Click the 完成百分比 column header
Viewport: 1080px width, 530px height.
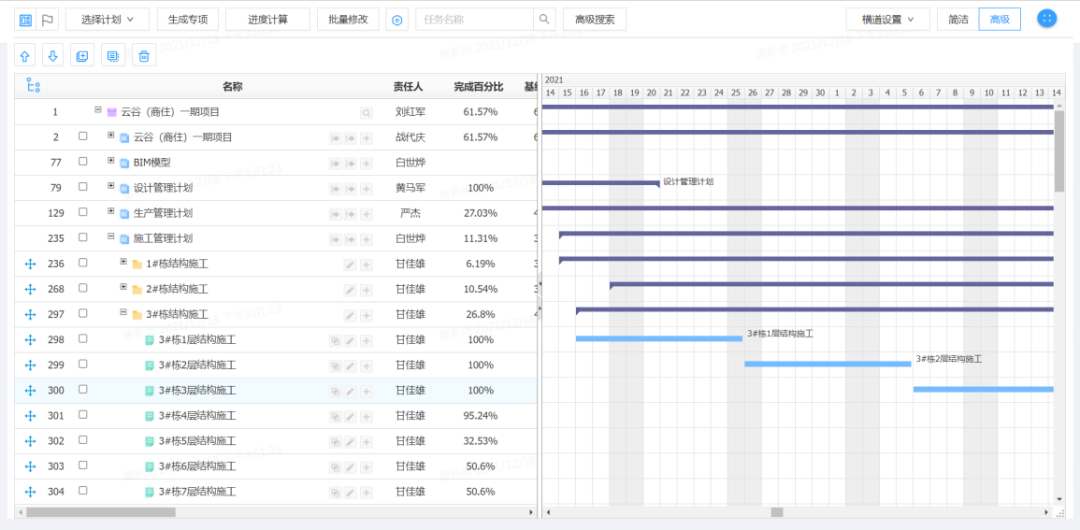pos(479,87)
